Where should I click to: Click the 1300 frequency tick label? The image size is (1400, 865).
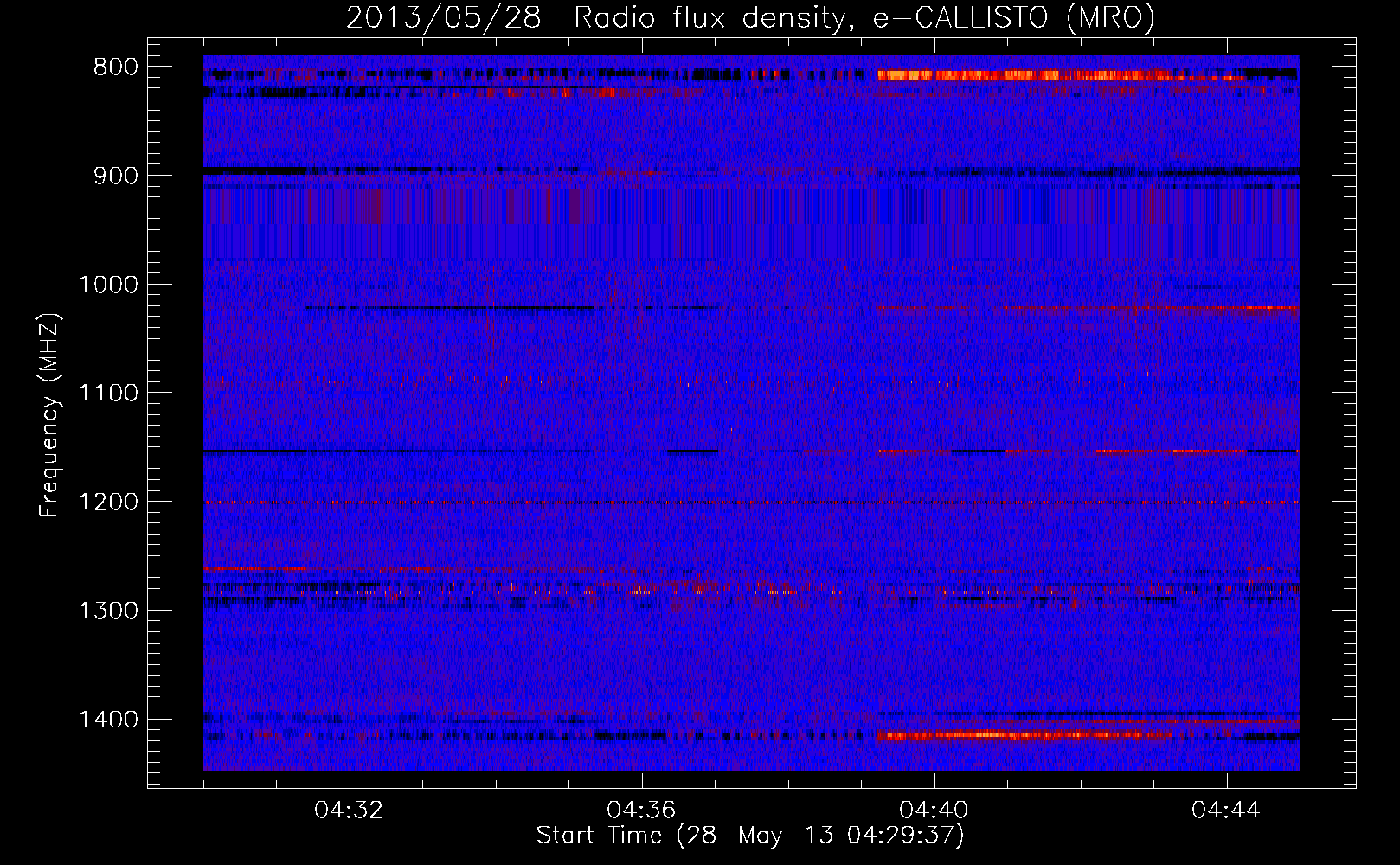point(108,611)
